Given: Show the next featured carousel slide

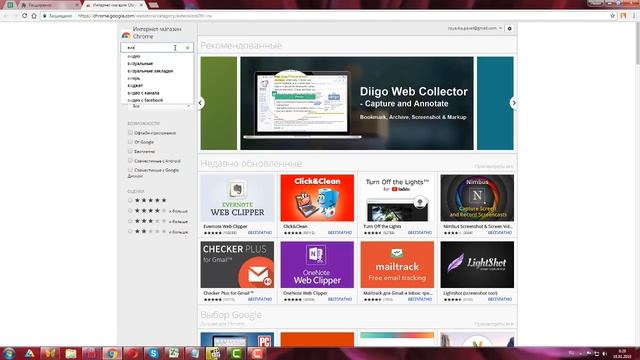Looking at the screenshot, I should coord(514,103).
